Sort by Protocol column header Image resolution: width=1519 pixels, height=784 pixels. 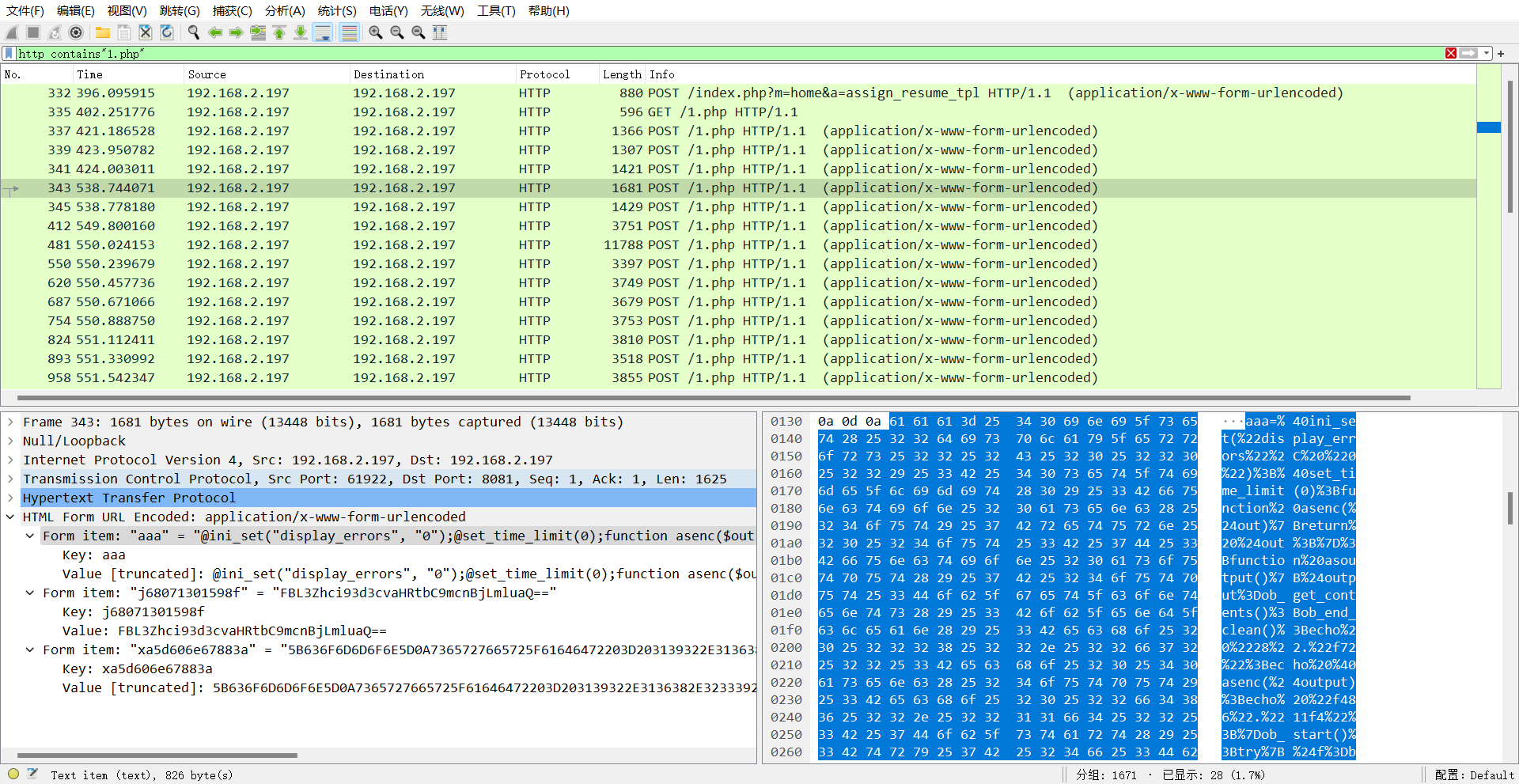click(556, 74)
